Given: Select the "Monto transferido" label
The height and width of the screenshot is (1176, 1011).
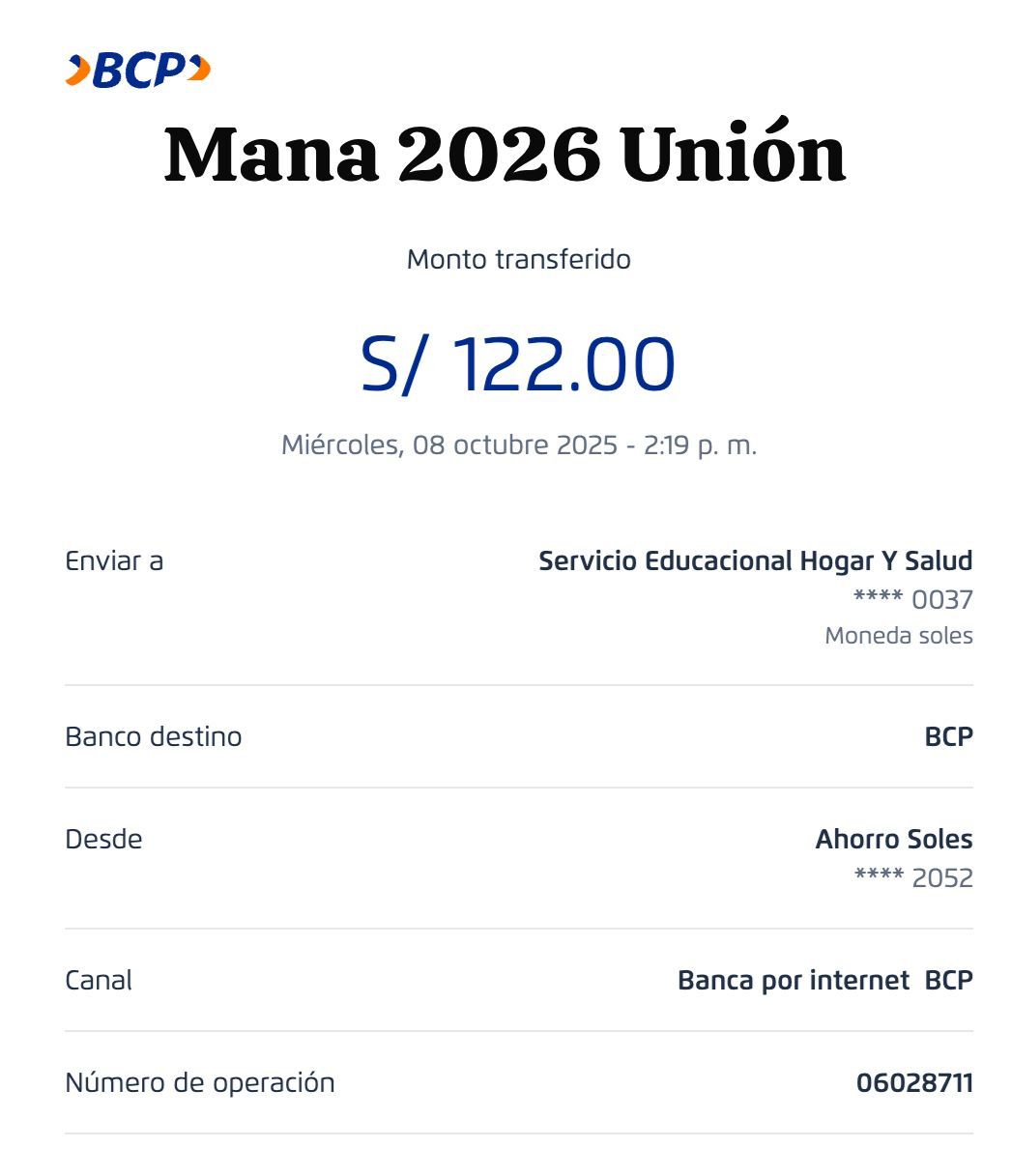Looking at the screenshot, I should coord(518,259).
